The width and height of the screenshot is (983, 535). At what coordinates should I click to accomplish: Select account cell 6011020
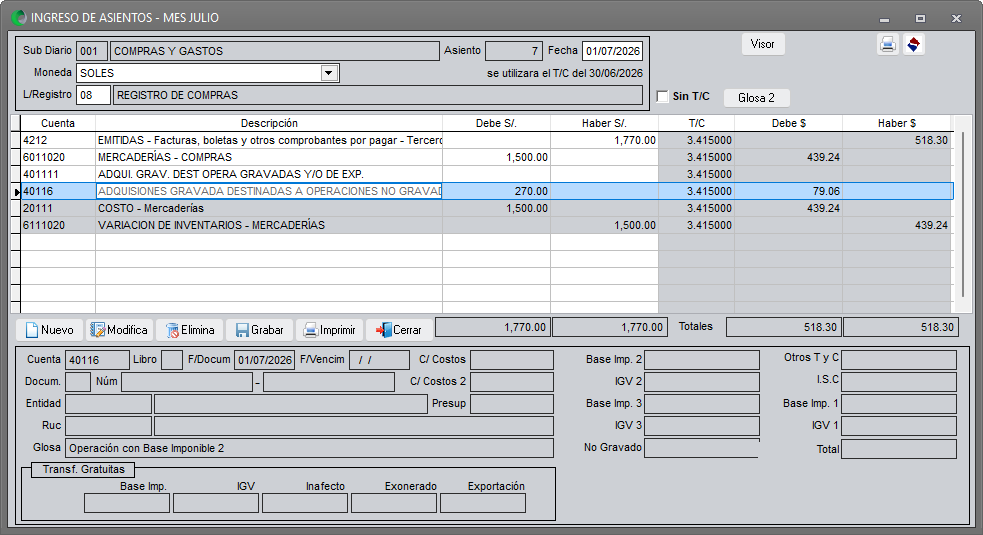[x=58, y=157]
